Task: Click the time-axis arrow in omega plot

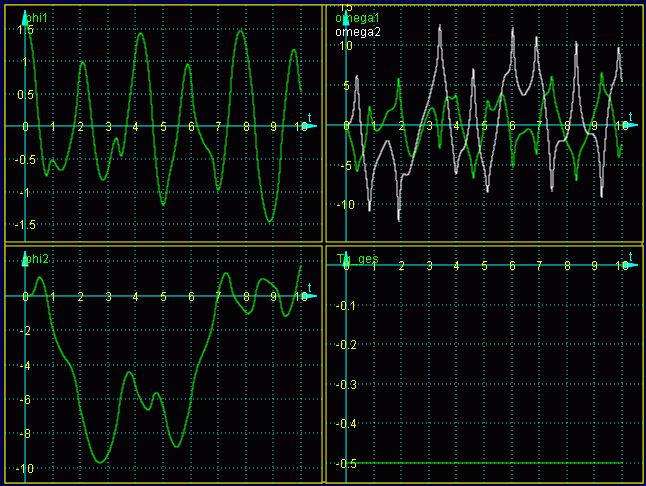Action: point(629,126)
